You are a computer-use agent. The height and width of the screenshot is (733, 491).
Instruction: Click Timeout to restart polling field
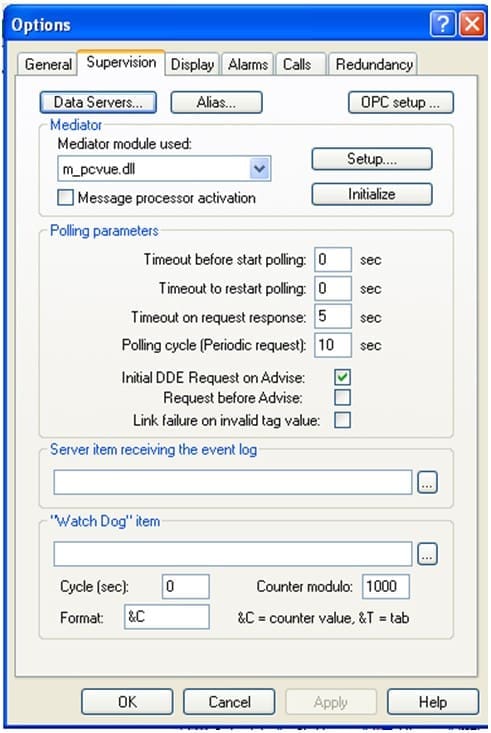(x=332, y=287)
